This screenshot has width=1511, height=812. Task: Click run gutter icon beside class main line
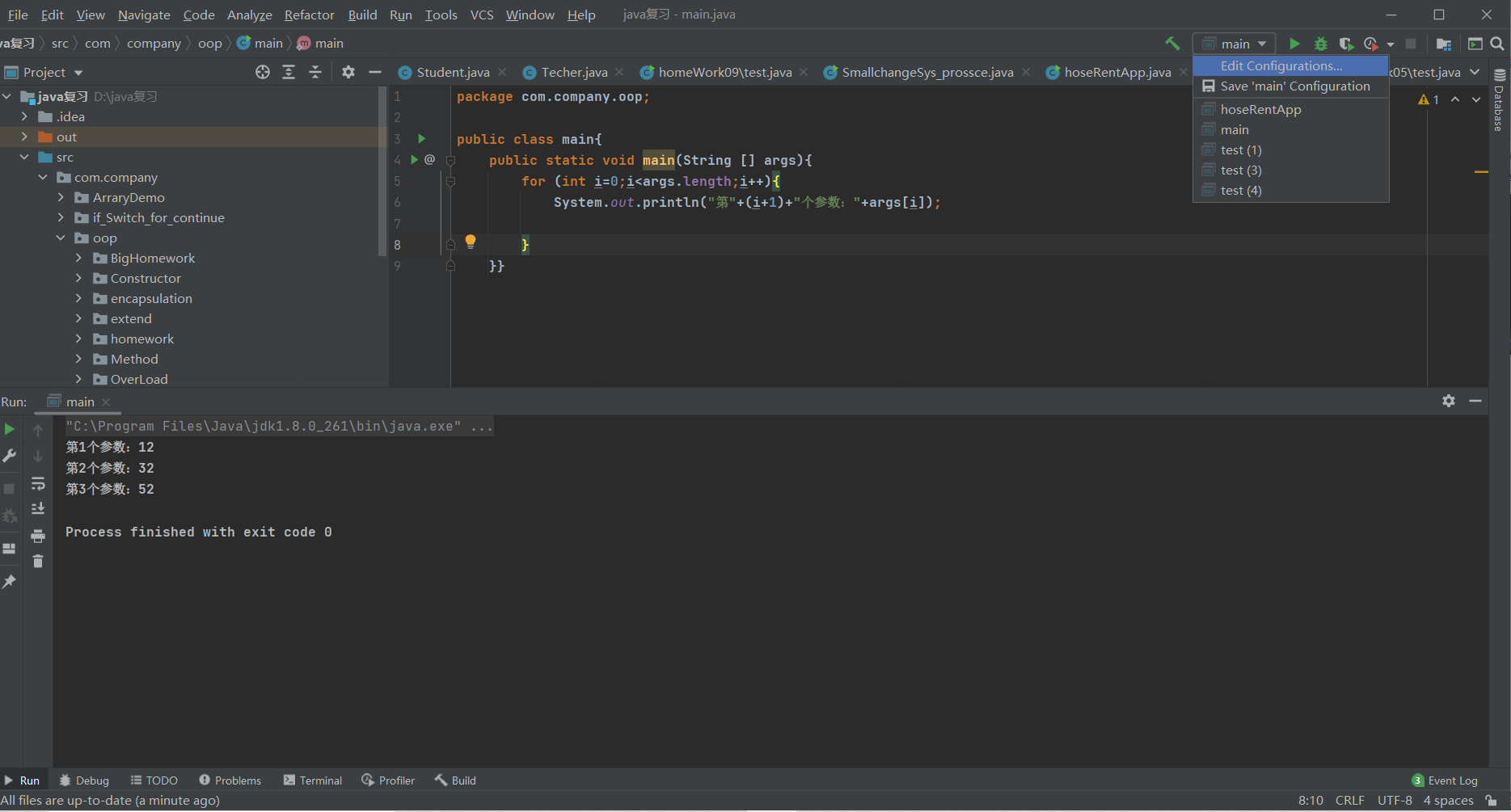click(421, 139)
